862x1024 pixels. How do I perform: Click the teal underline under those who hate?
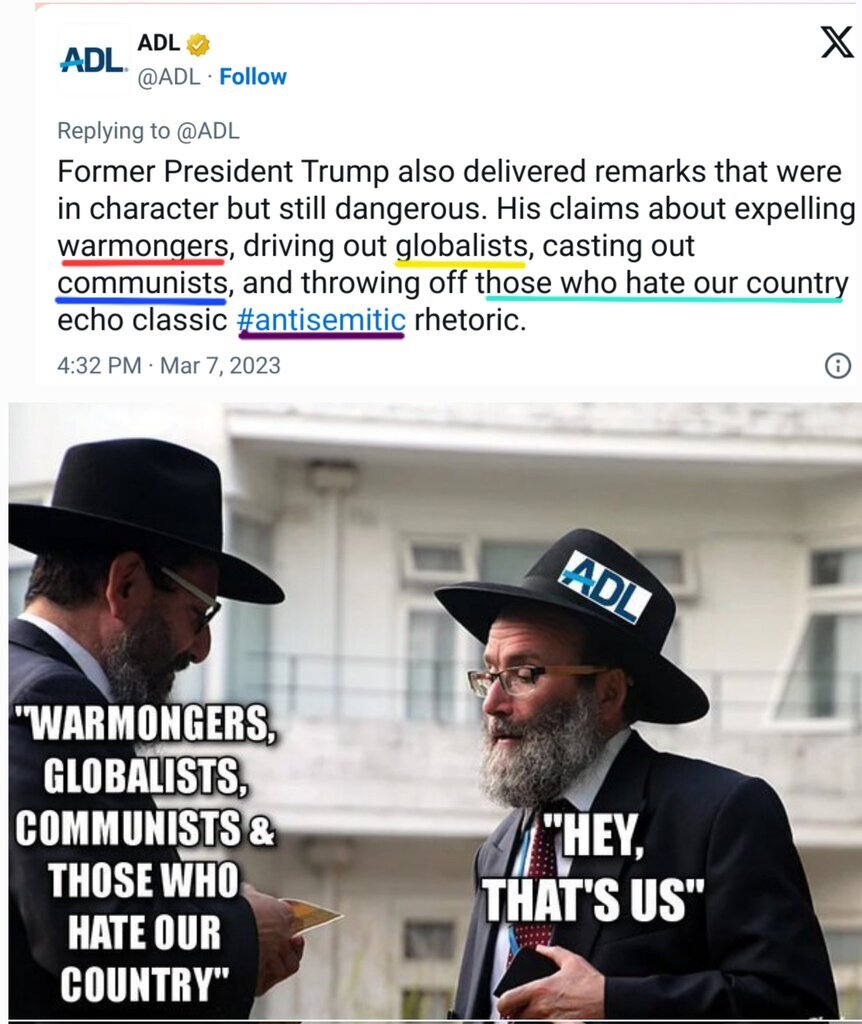[664, 299]
